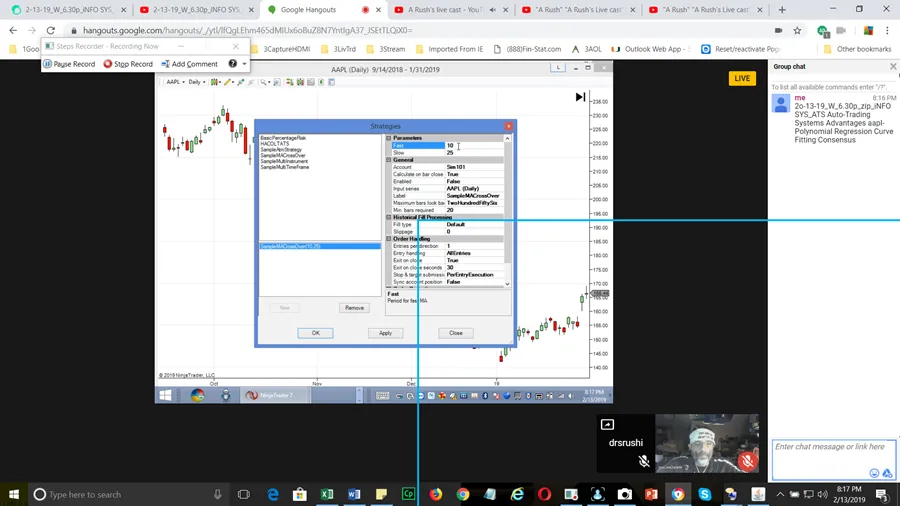The width and height of the screenshot is (900, 506).
Task: Click Apply in Strategies dialog
Action: 385,333
